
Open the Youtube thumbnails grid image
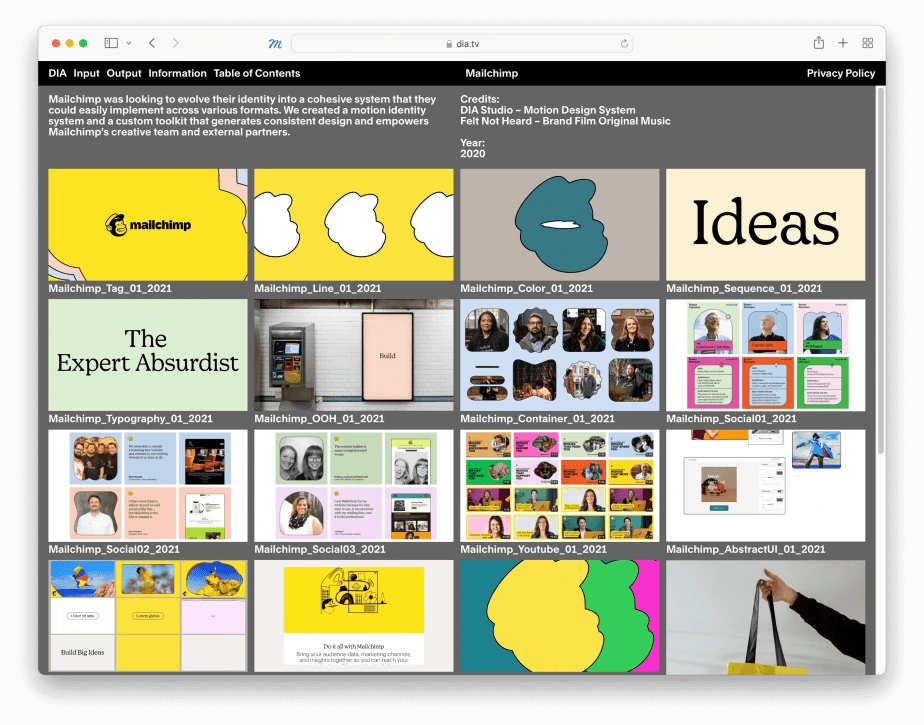click(560, 485)
